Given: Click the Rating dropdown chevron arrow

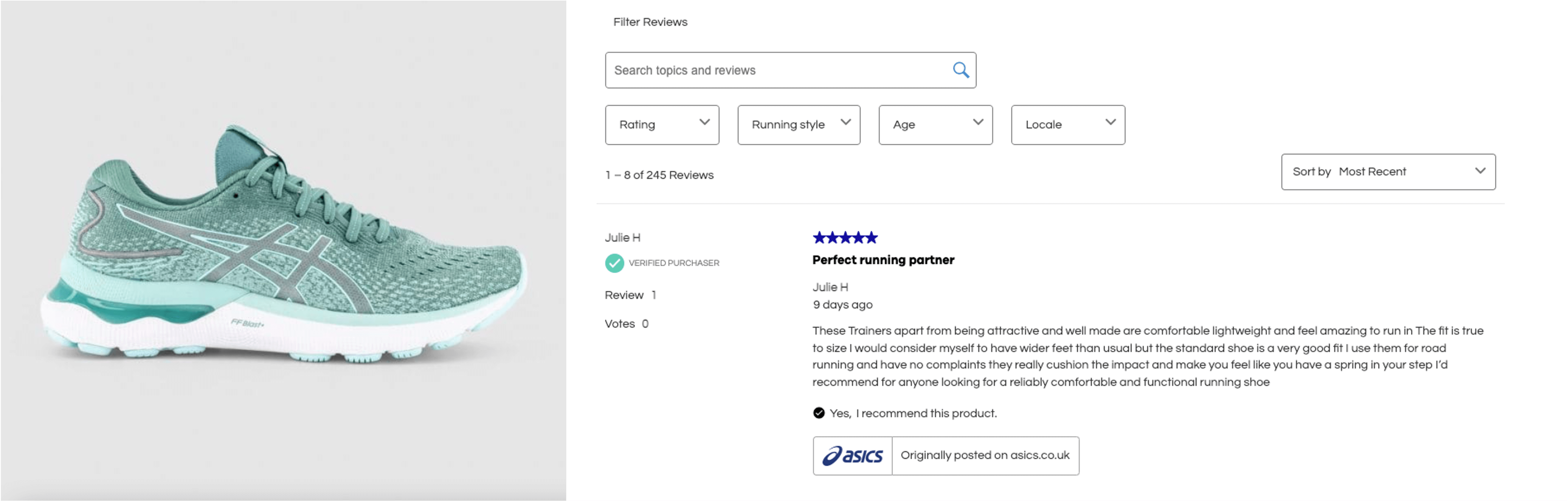Looking at the screenshot, I should 704,122.
